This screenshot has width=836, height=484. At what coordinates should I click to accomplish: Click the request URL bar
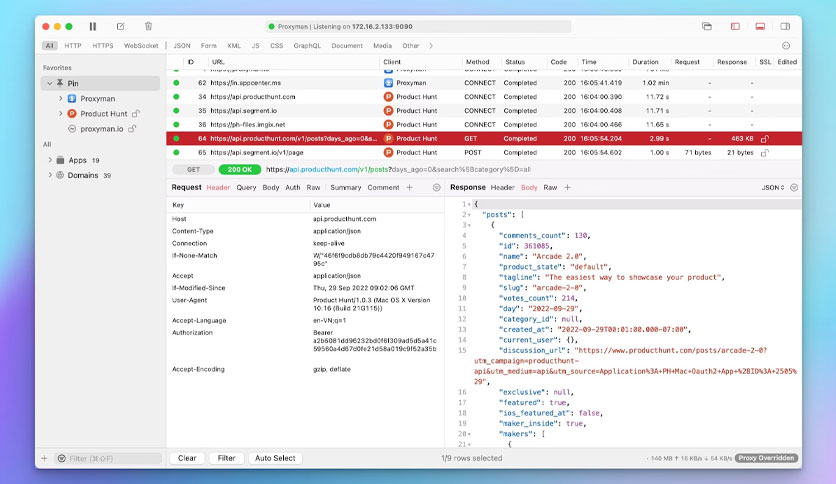click(398, 170)
